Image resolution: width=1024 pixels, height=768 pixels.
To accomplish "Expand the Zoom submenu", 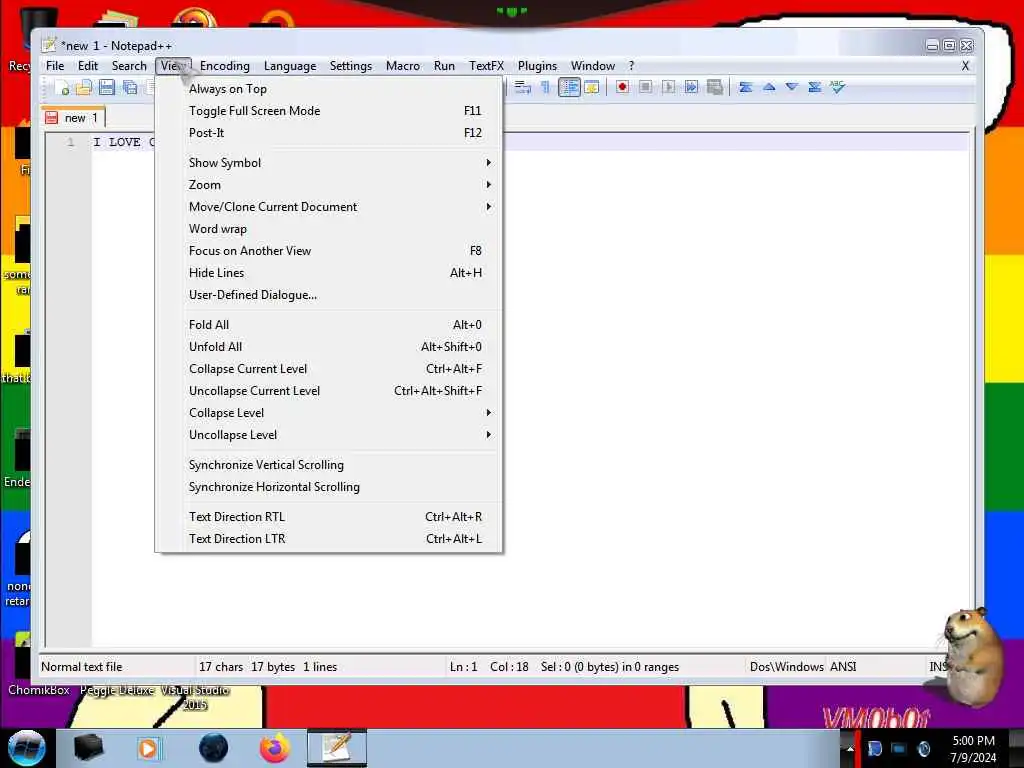I will (x=329, y=185).
